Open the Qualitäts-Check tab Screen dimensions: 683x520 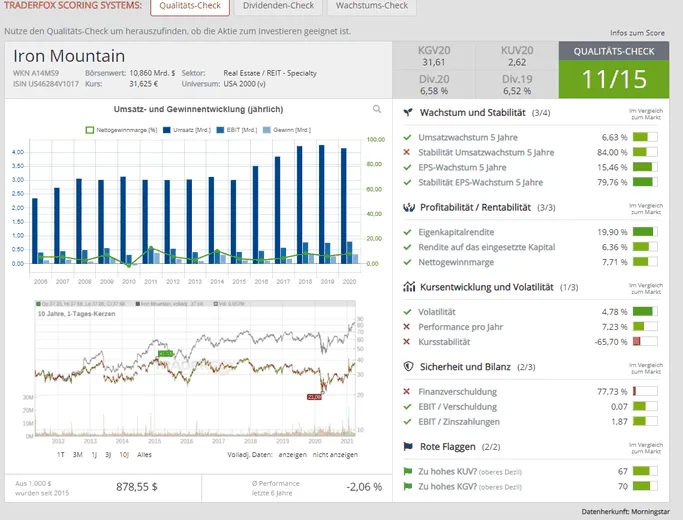[x=190, y=6]
